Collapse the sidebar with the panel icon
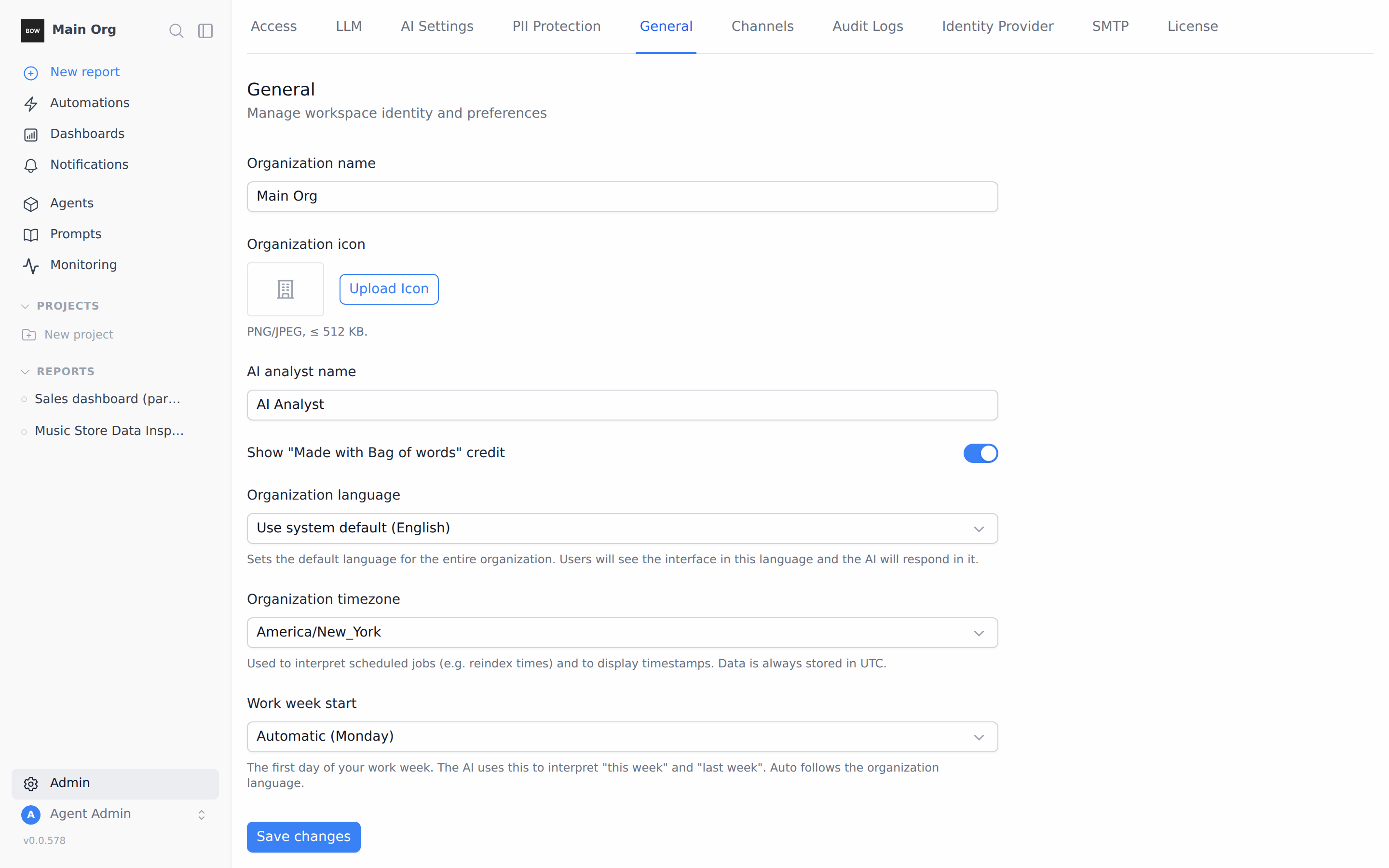 [205, 30]
